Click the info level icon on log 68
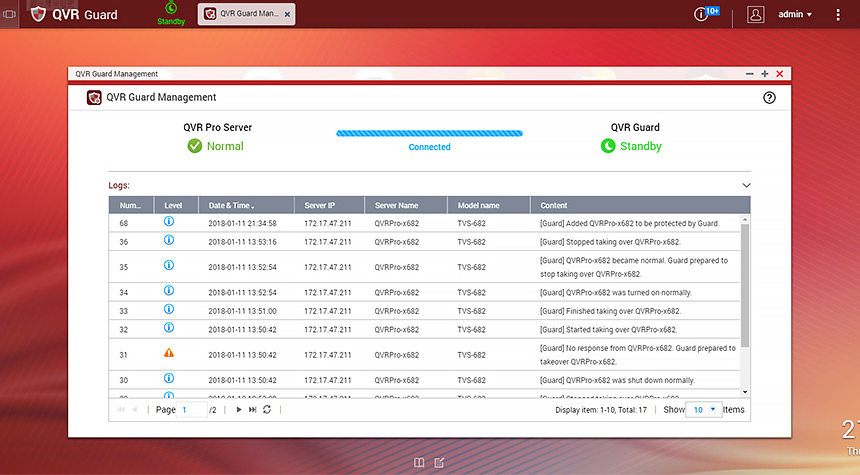The image size is (860, 475). click(168, 223)
